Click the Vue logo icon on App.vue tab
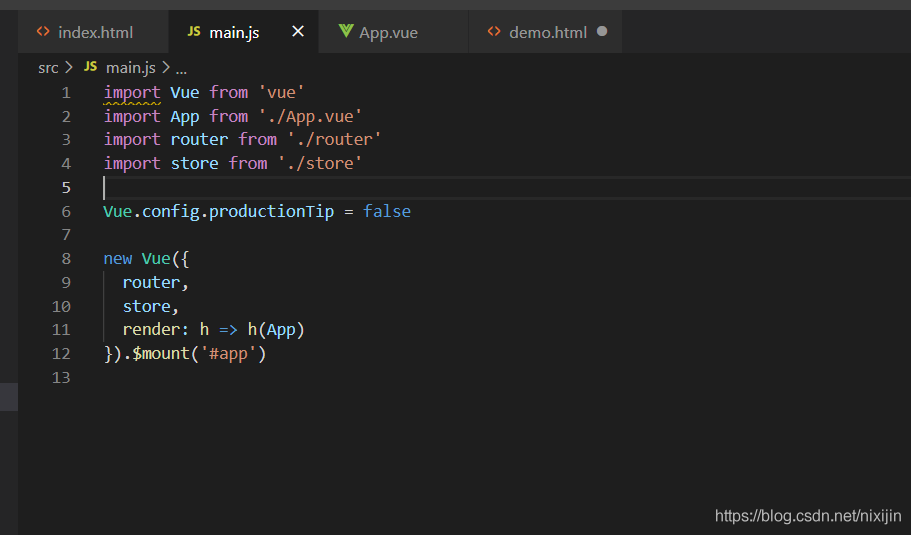Screen dimensions: 911x535 [346, 31]
